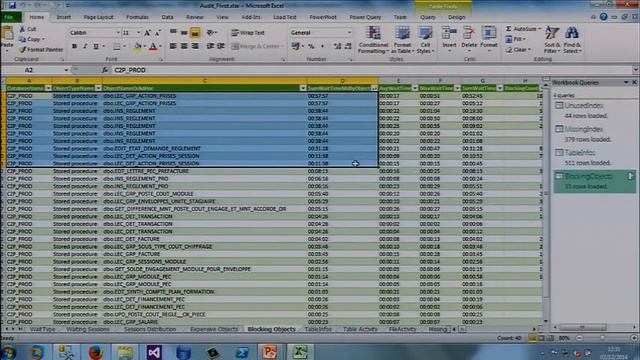Switch to the Power Query ribbon tab
Viewport: 640px width, 360px height.
[x=365, y=17]
